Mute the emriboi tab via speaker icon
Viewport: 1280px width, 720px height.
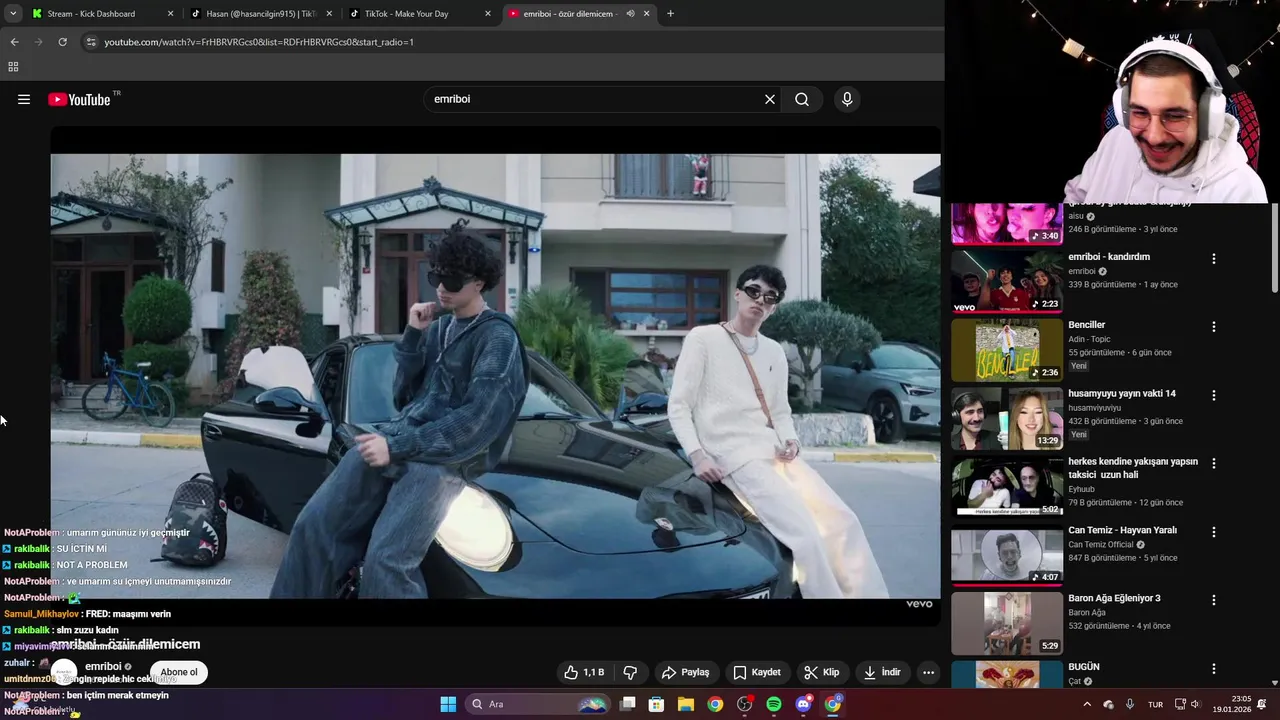(630, 14)
